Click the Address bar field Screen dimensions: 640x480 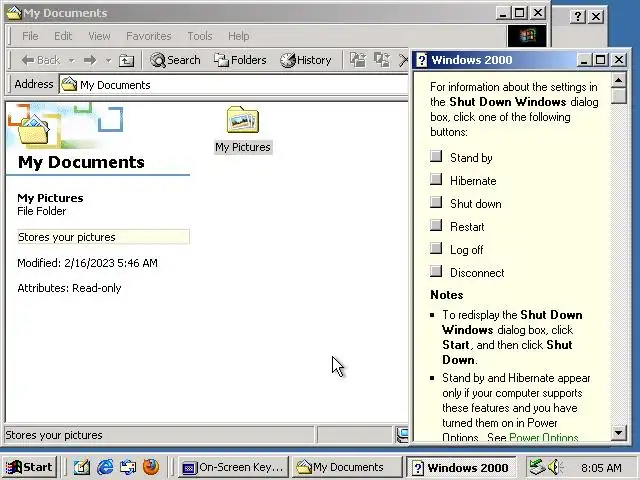[234, 85]
